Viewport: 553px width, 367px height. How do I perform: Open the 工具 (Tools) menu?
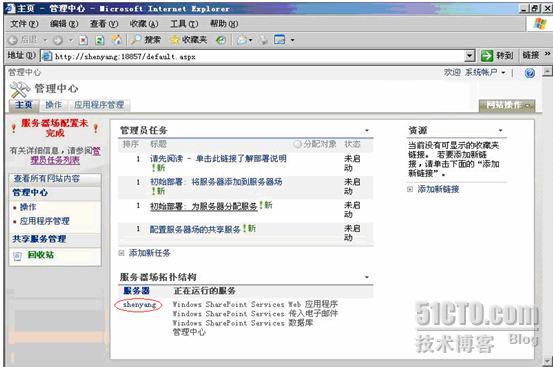pyautogui.click(x=184, y=24)
